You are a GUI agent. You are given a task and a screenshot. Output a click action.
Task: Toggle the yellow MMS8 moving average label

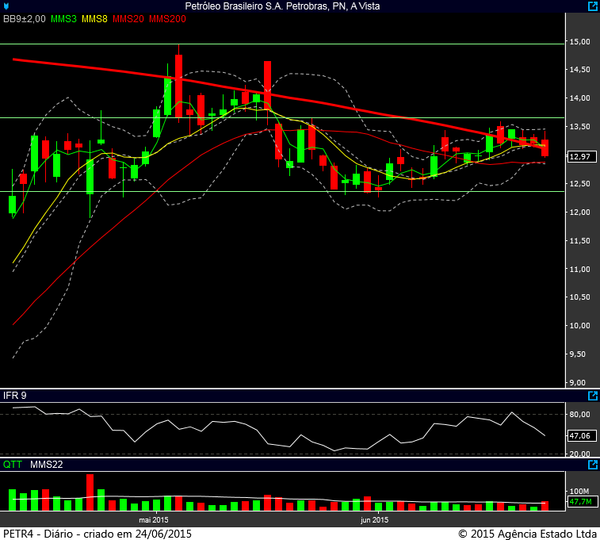click(95, 19)
